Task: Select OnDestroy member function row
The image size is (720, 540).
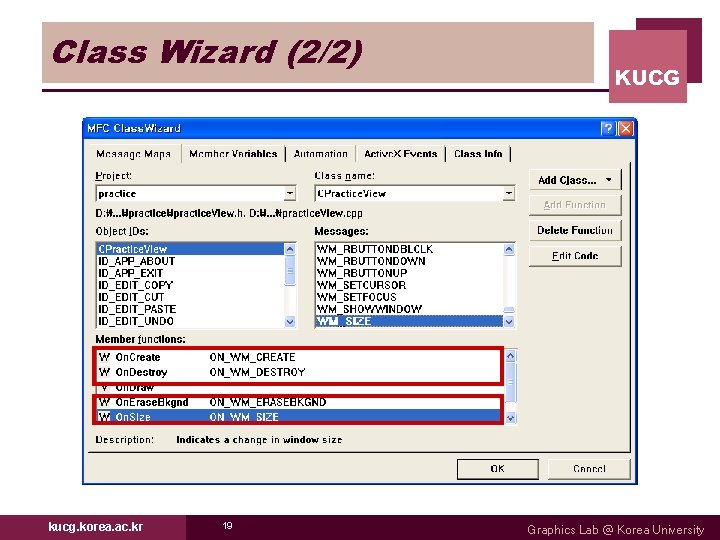Action: pyautogui.click(x=298, y=372)
